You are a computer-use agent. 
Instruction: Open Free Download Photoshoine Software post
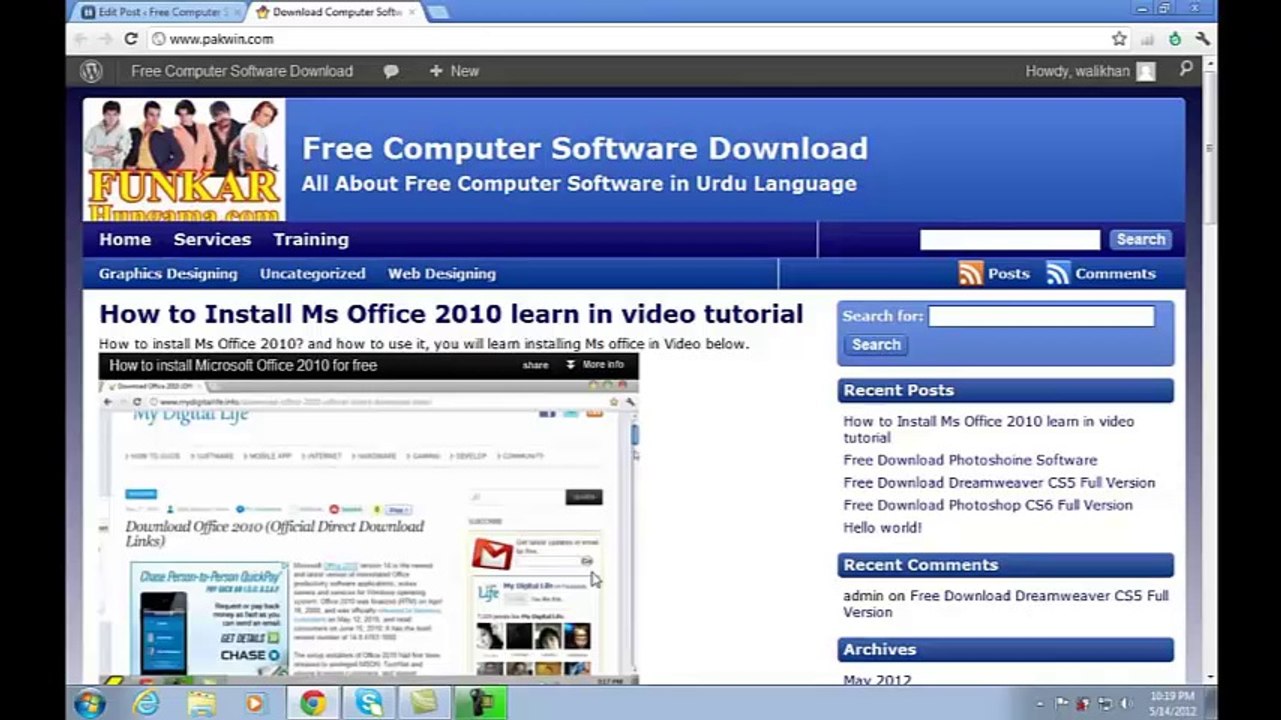[x=970, y=460]
